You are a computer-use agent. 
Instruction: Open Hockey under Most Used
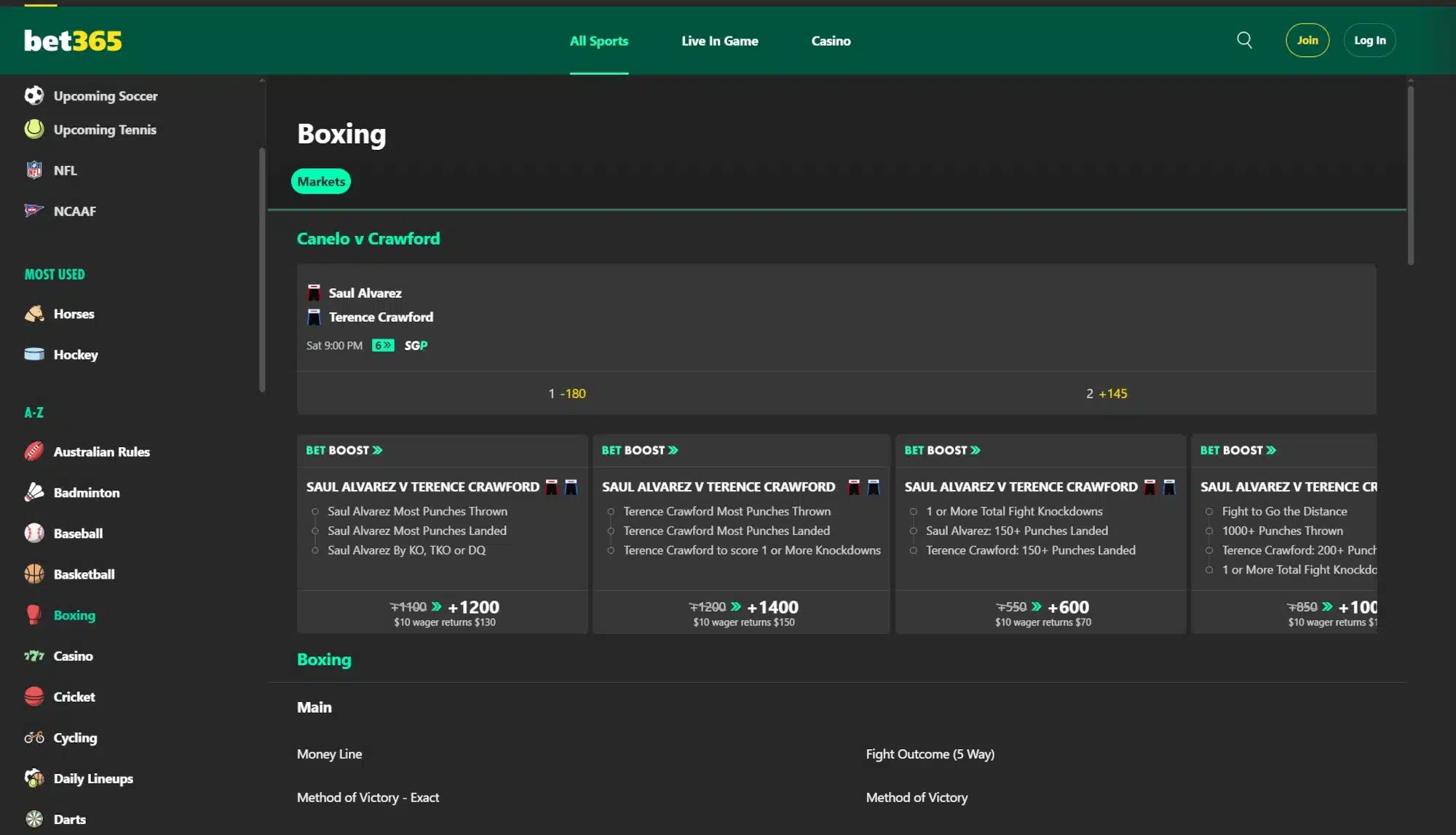pyautogui.click(x=76, y=355)
